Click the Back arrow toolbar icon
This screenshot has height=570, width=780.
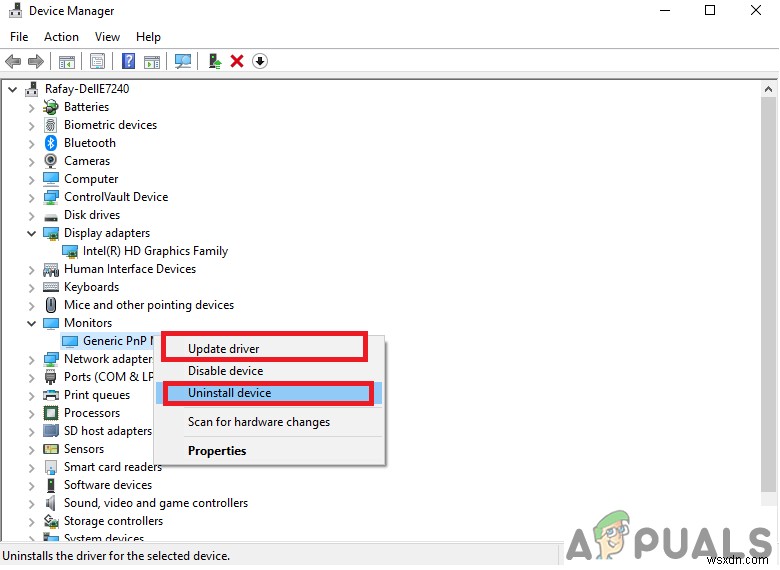click(13, 62)
